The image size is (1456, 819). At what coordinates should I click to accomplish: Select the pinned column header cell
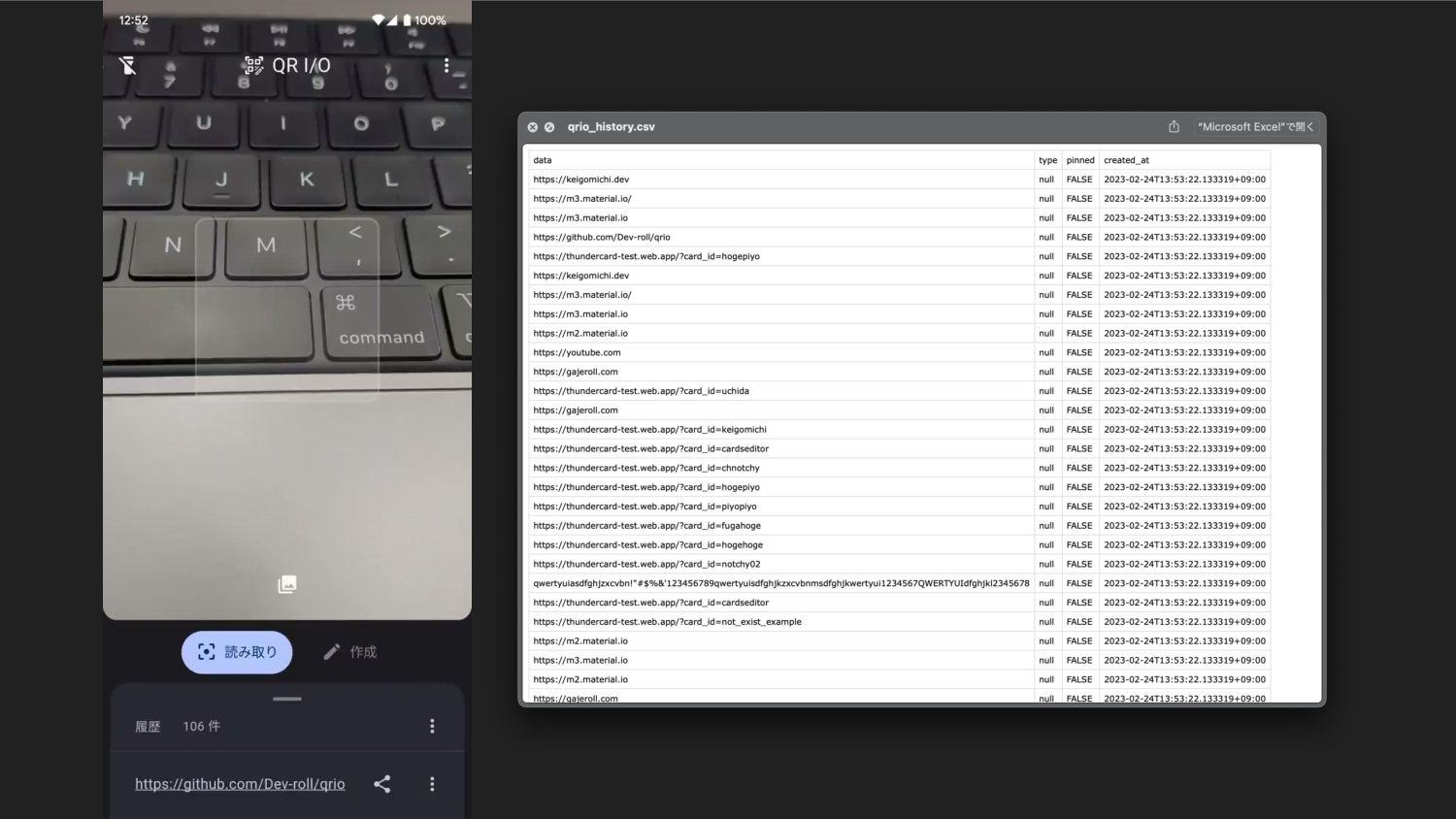tap(1080, 160)
